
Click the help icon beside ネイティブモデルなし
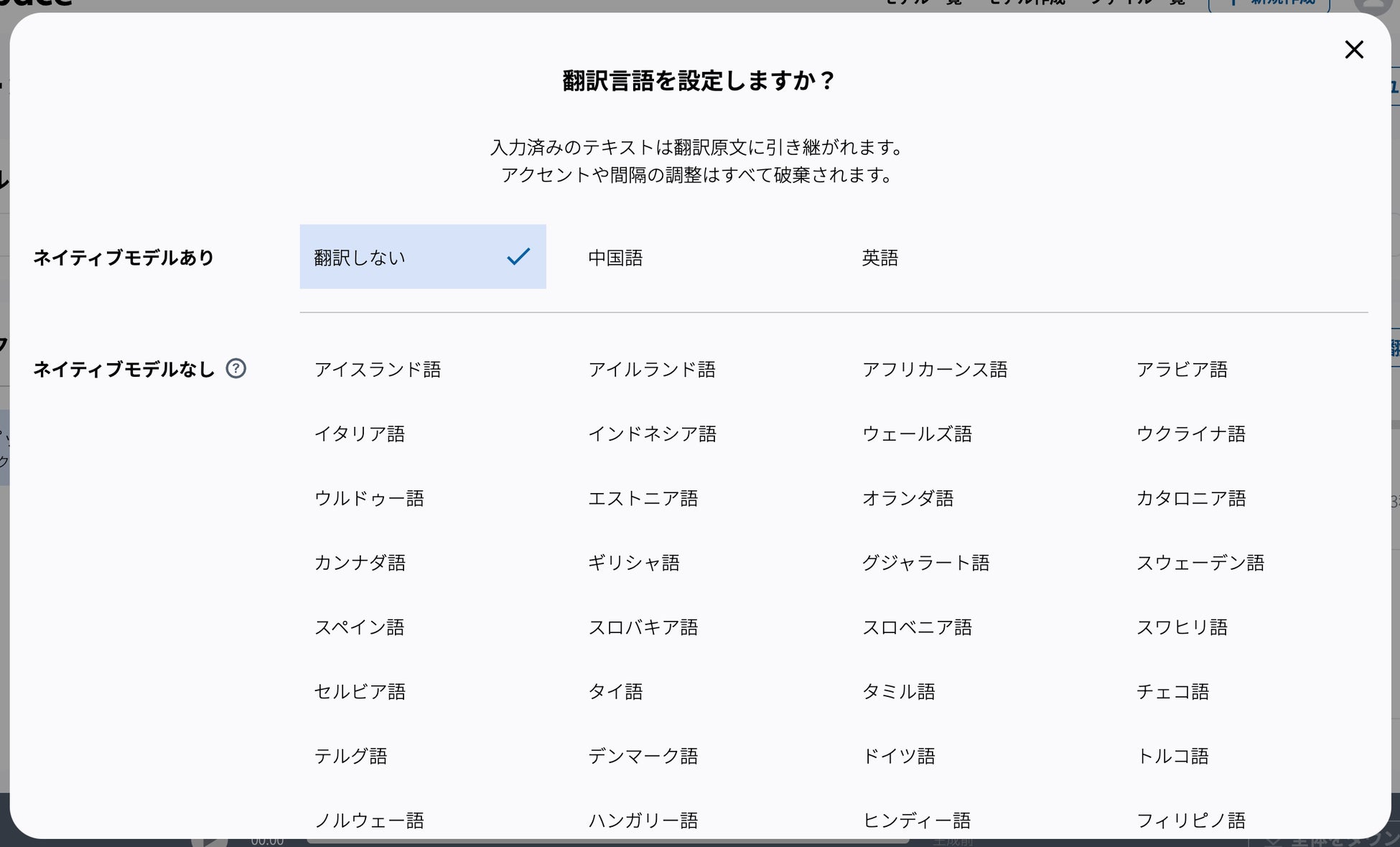(x=235, y=368)
